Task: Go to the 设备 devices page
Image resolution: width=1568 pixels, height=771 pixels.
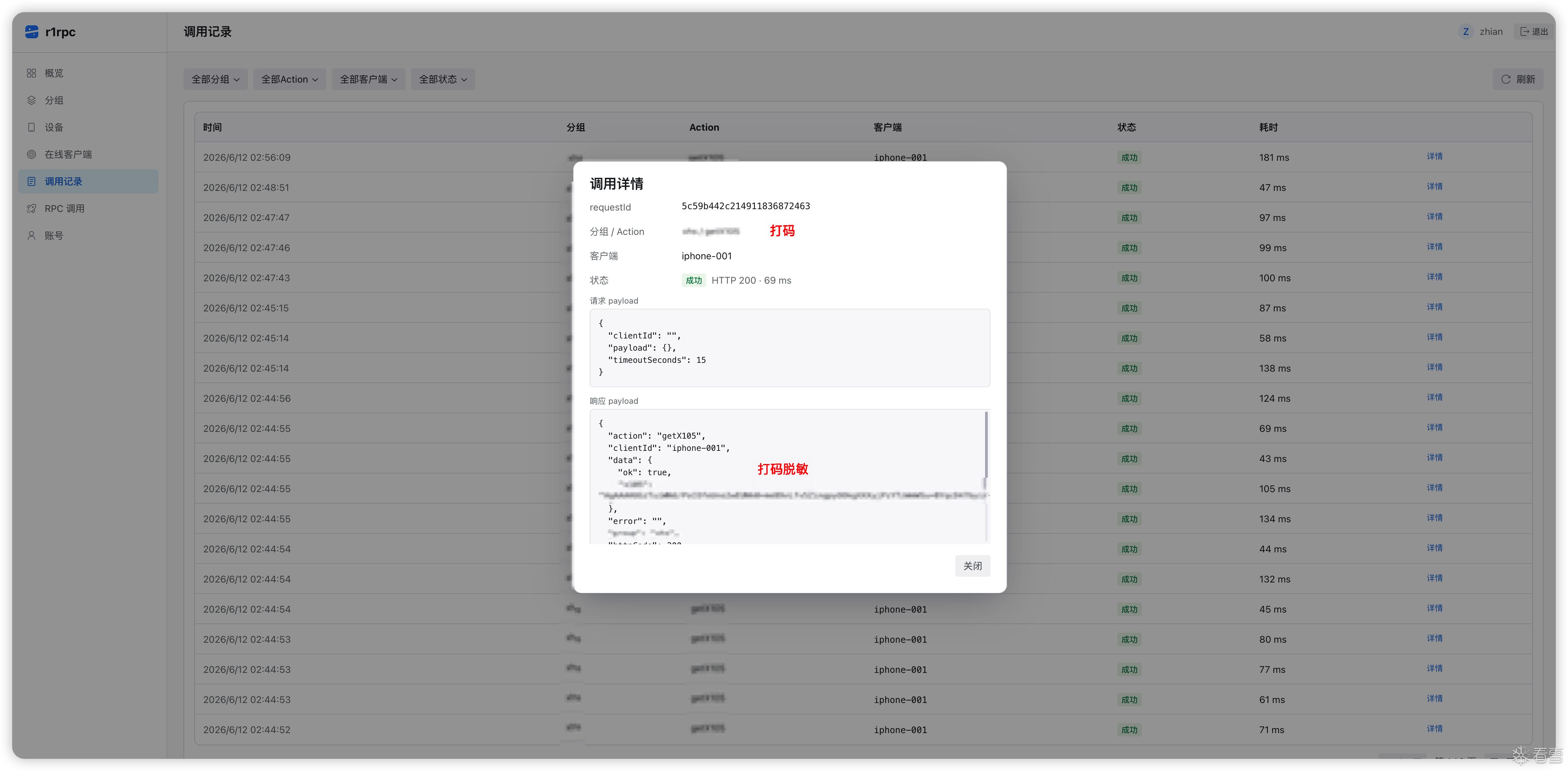Action: [88, 127]
